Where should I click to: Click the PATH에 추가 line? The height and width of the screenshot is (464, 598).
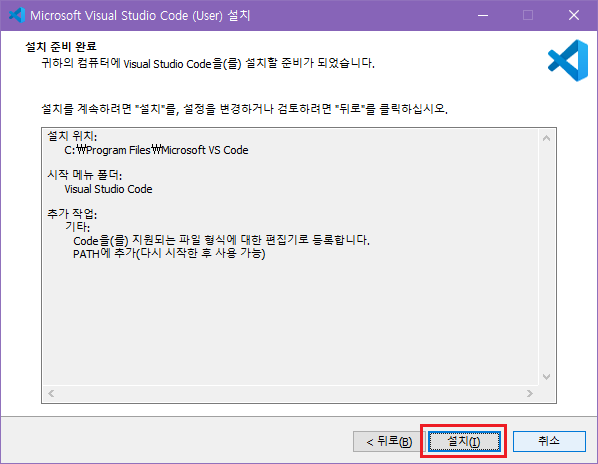[169, 253]
